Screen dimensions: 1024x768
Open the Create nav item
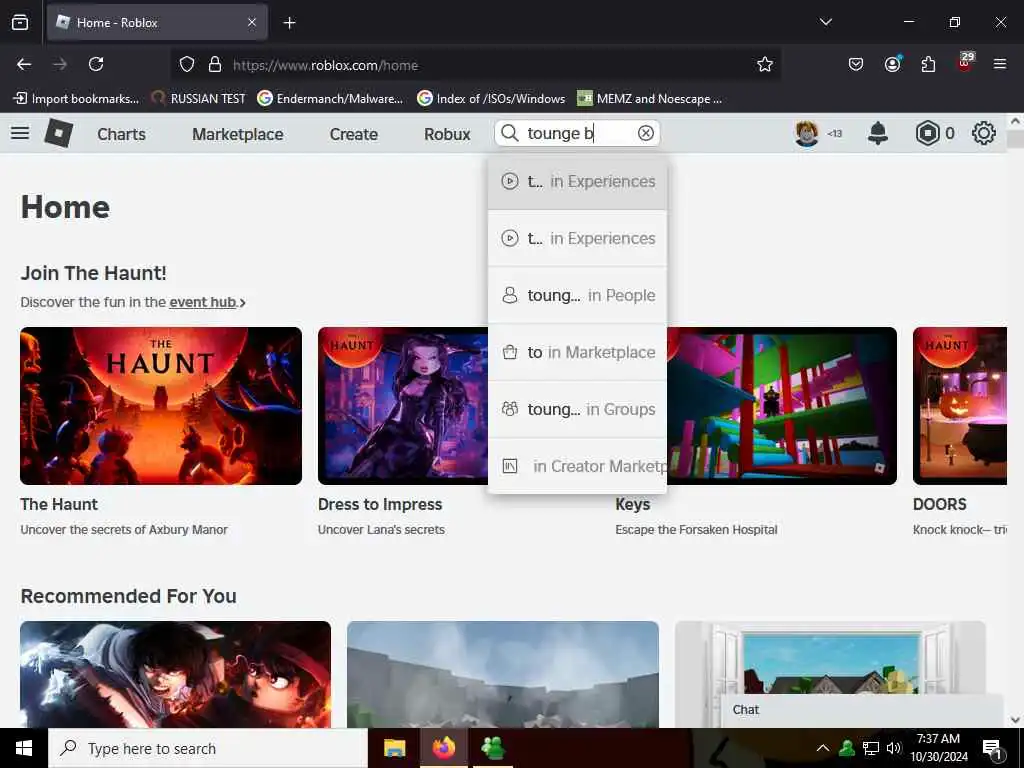tap(354, 134)
